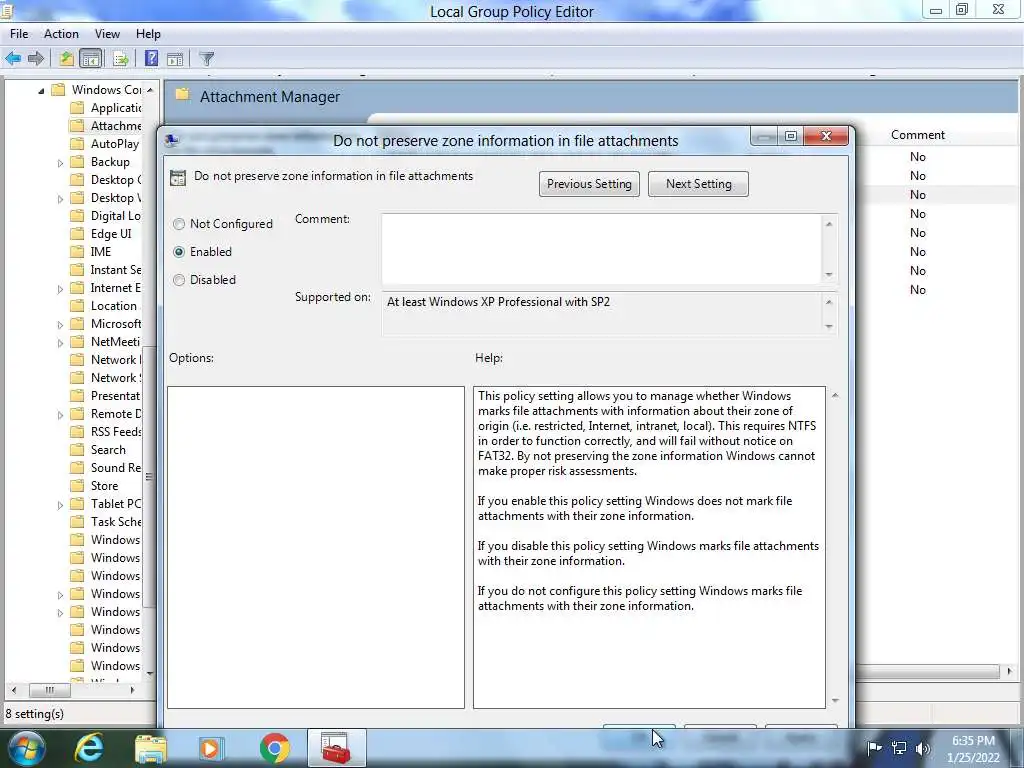The height and width of the screenshot is (768, 1024).
Task: Click the red toolbox MMC taskbar icon
Action: click(x=336, y=748)
